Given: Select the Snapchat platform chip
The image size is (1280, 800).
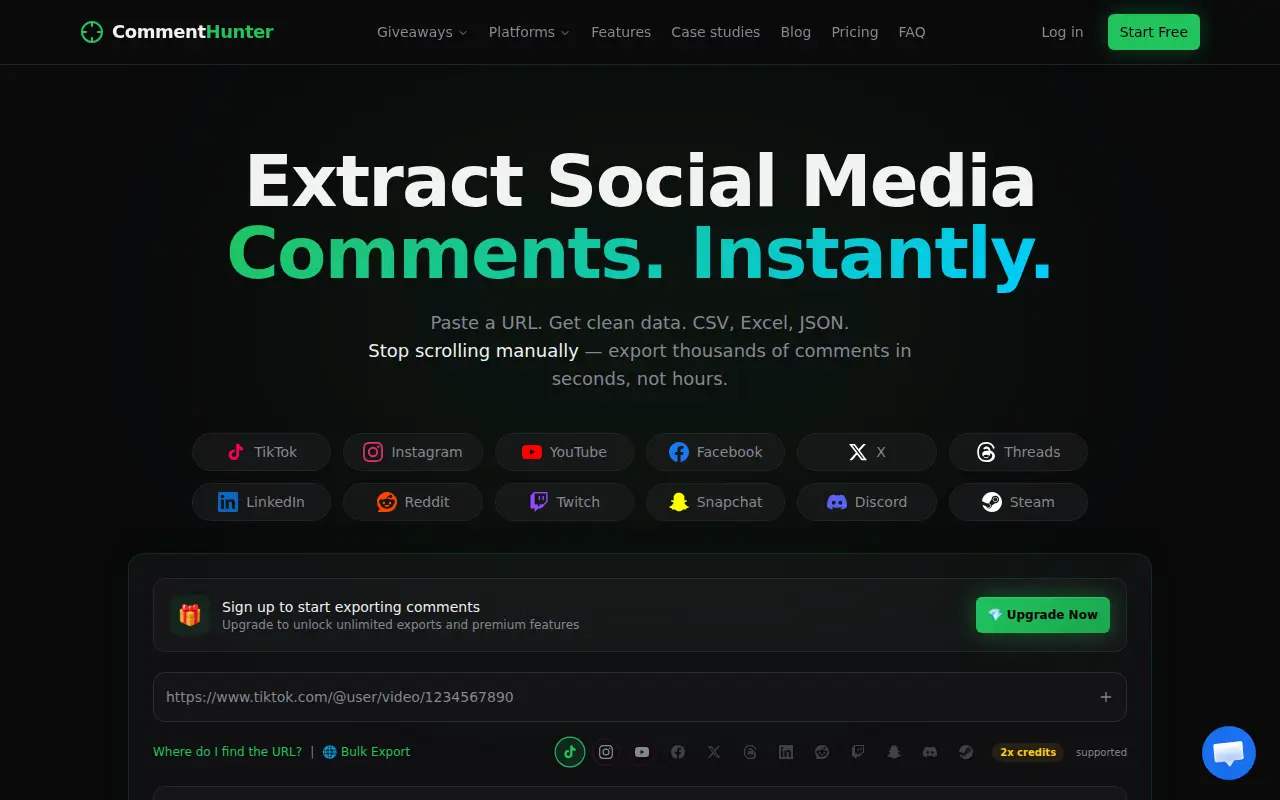Looking at the screenshot, I should [x=716, y=502].
